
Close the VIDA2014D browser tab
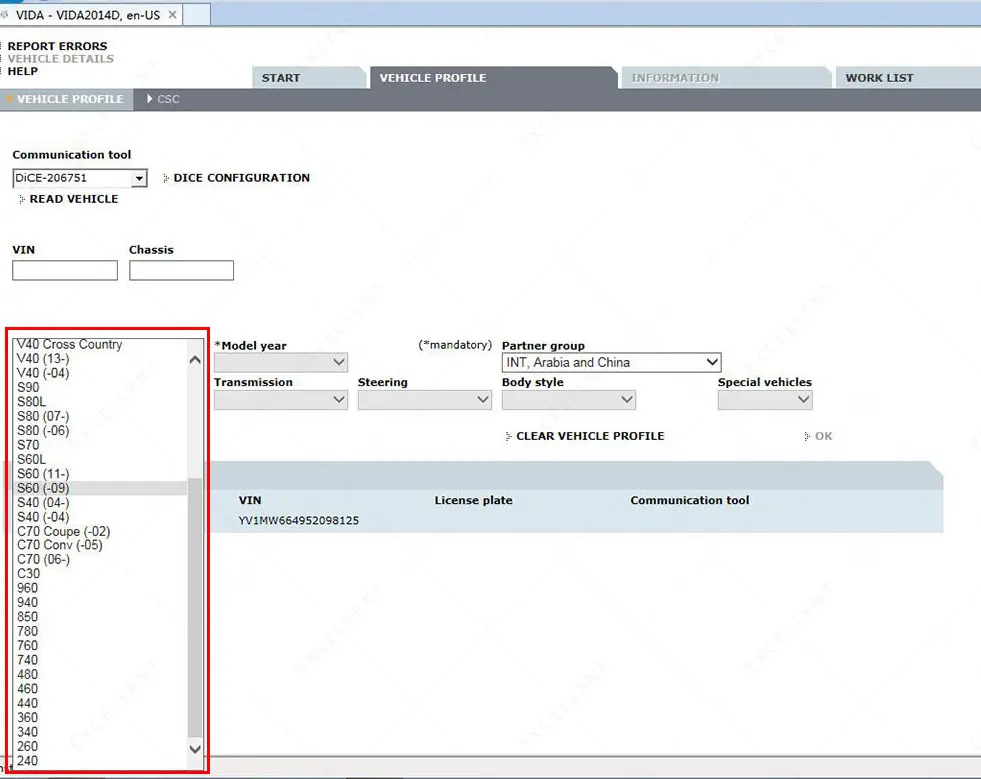pos(173,14)
